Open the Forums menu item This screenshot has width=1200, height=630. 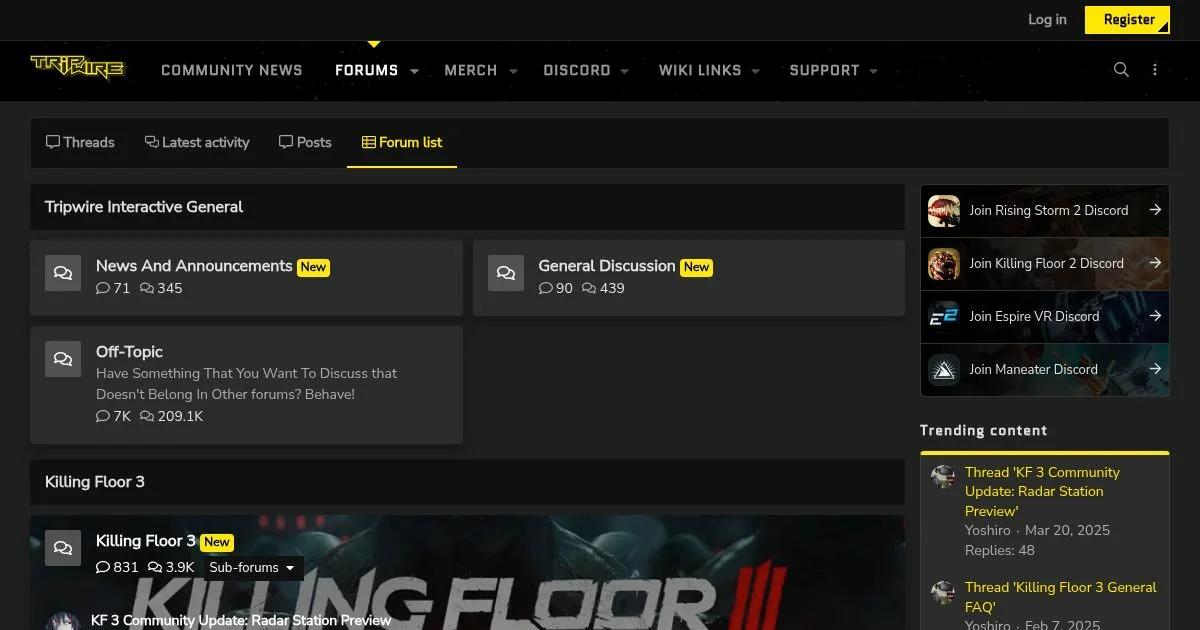click(x=366, y=70)
